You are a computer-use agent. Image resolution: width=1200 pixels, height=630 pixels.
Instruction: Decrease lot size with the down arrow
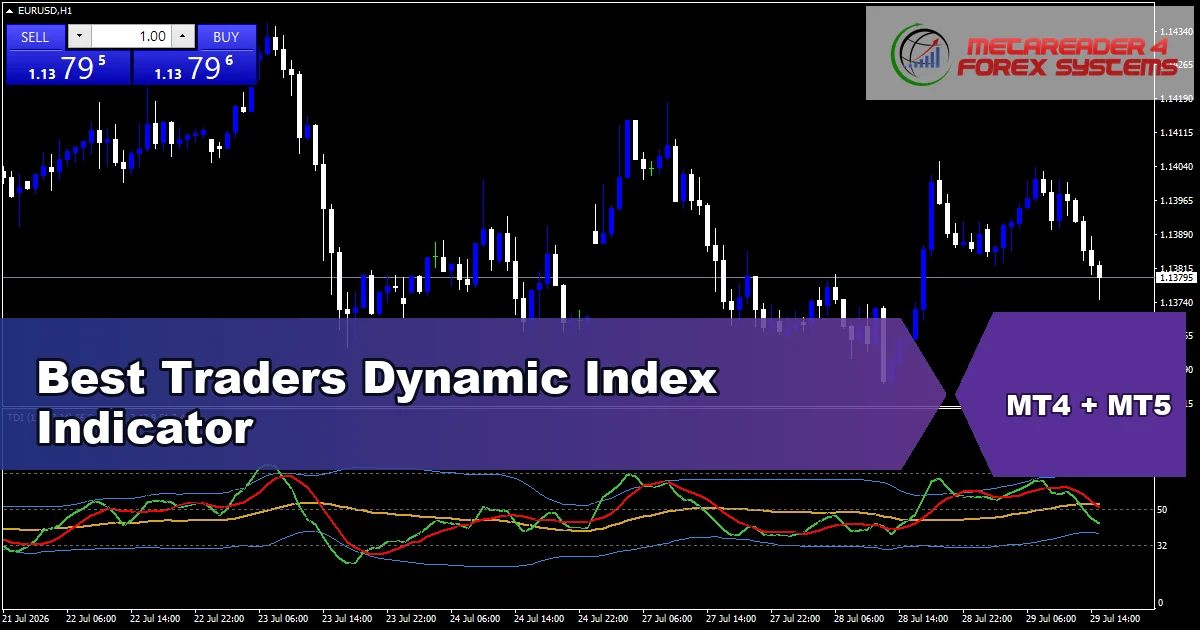tap(79, 37)
